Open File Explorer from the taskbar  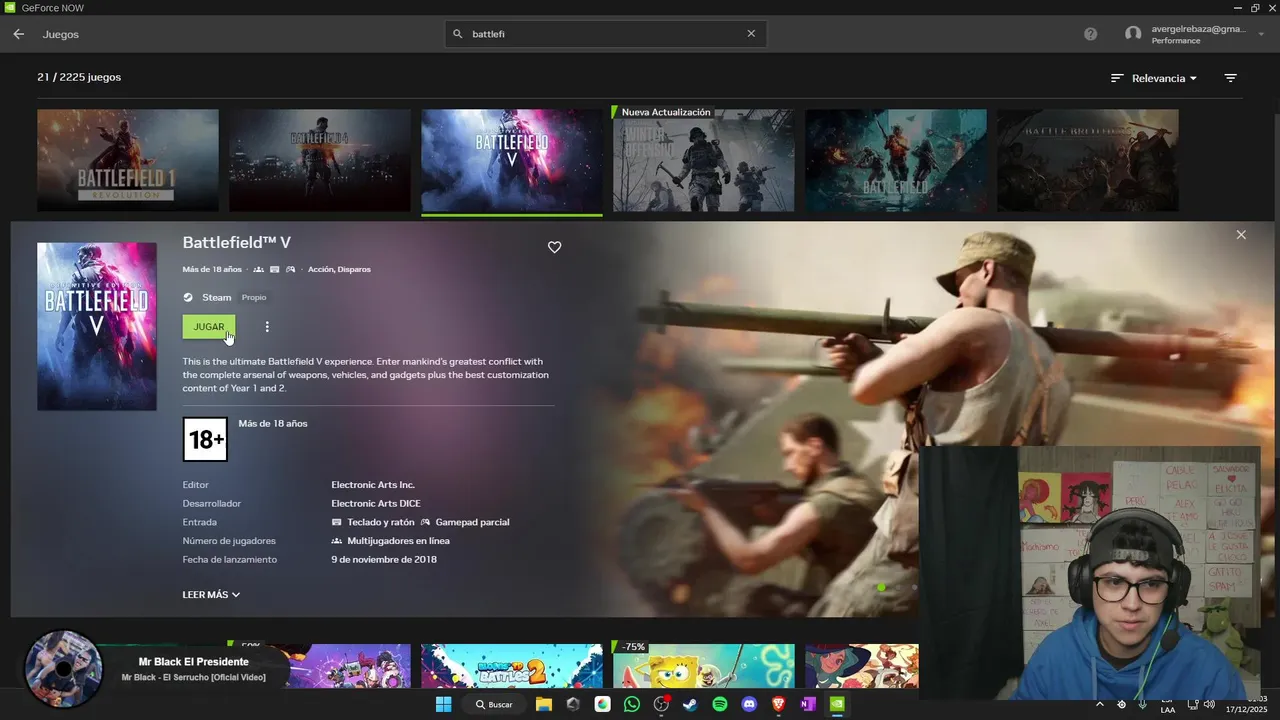[544, 704]
